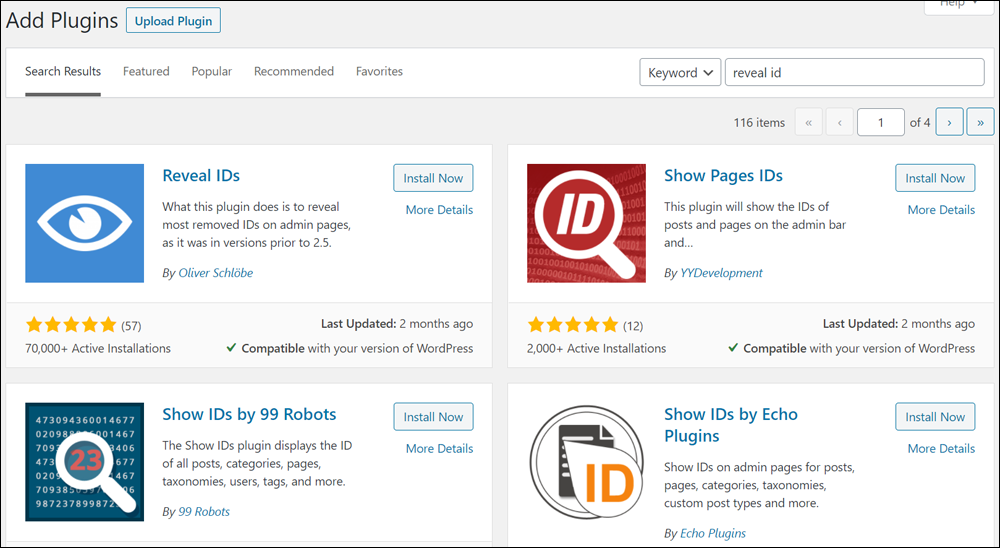Click Show Pages IDs Compatible status text
Screen dimensions: 1000x548
(x=851, y=348)
